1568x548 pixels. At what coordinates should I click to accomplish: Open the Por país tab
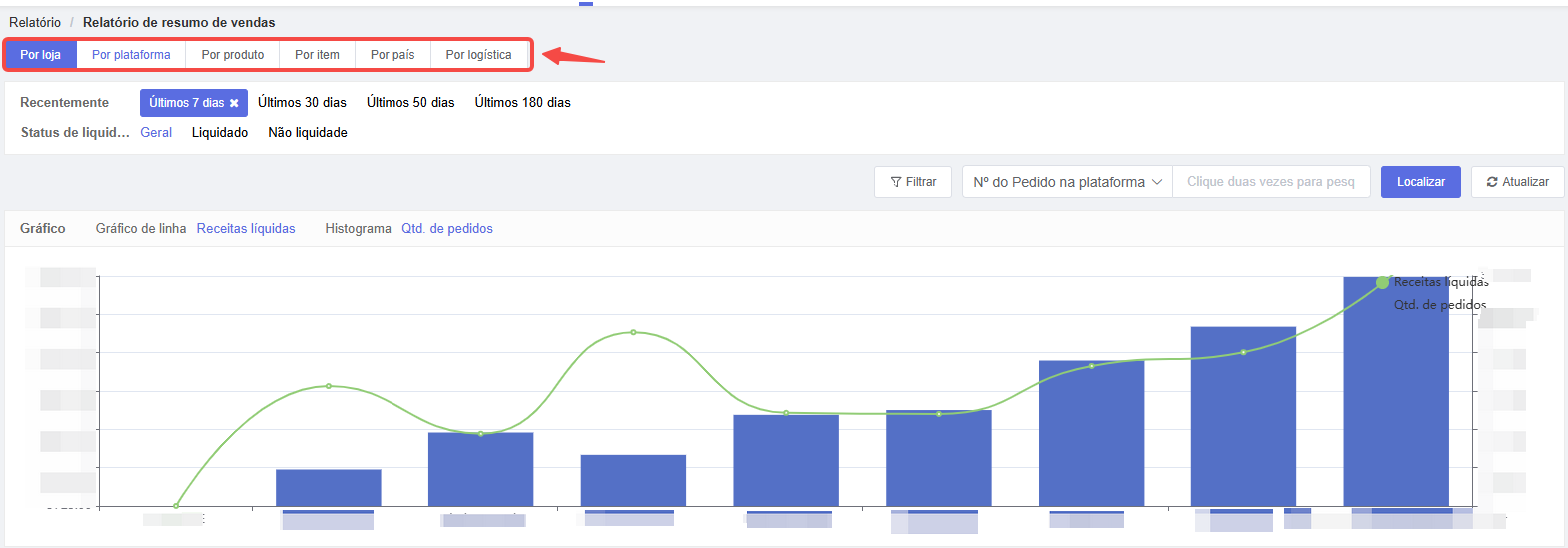(x=392, y=55)
